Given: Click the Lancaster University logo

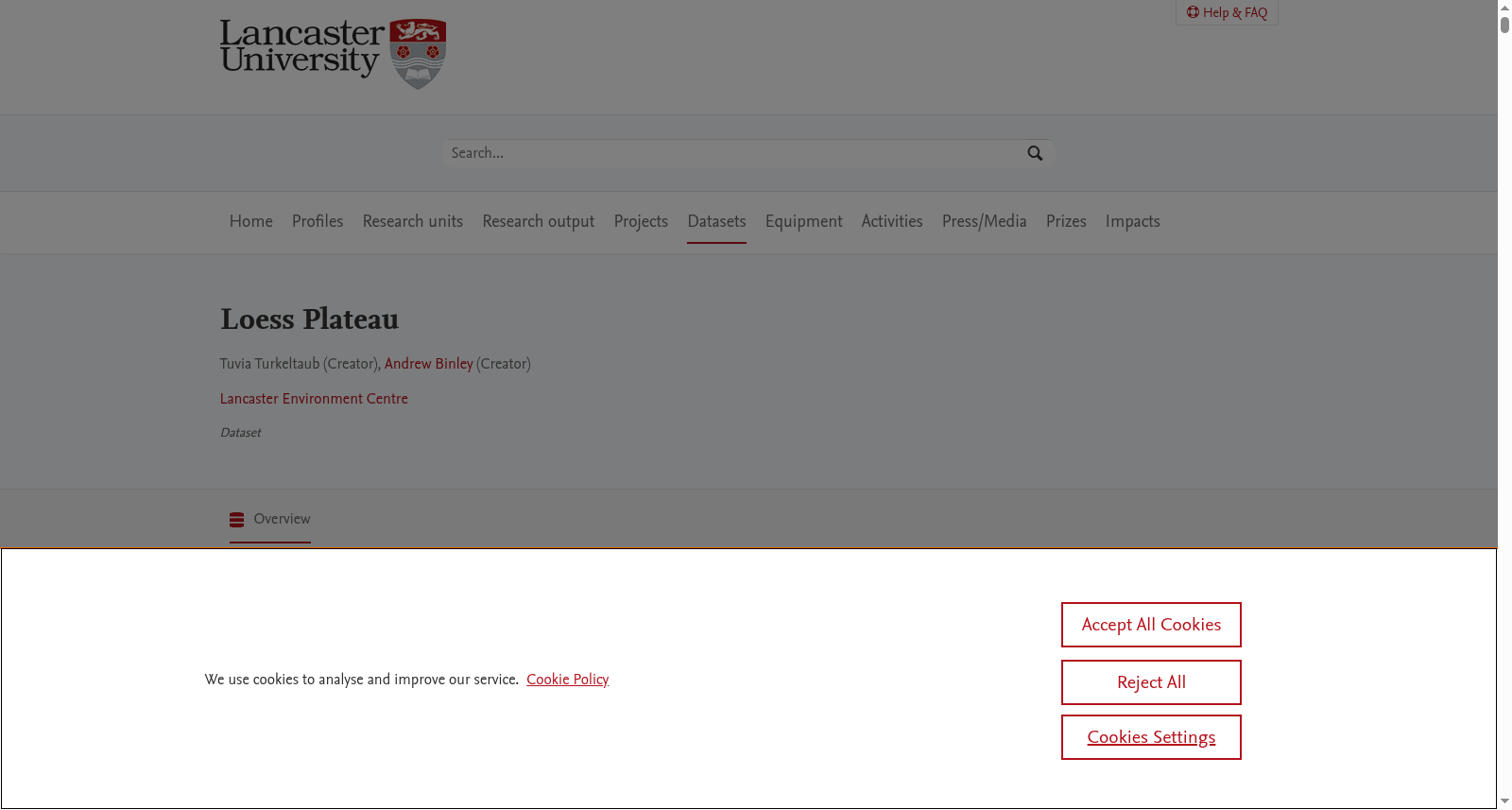Looking at the screenshot, I should pyautogui.click(x=333, y=53).
